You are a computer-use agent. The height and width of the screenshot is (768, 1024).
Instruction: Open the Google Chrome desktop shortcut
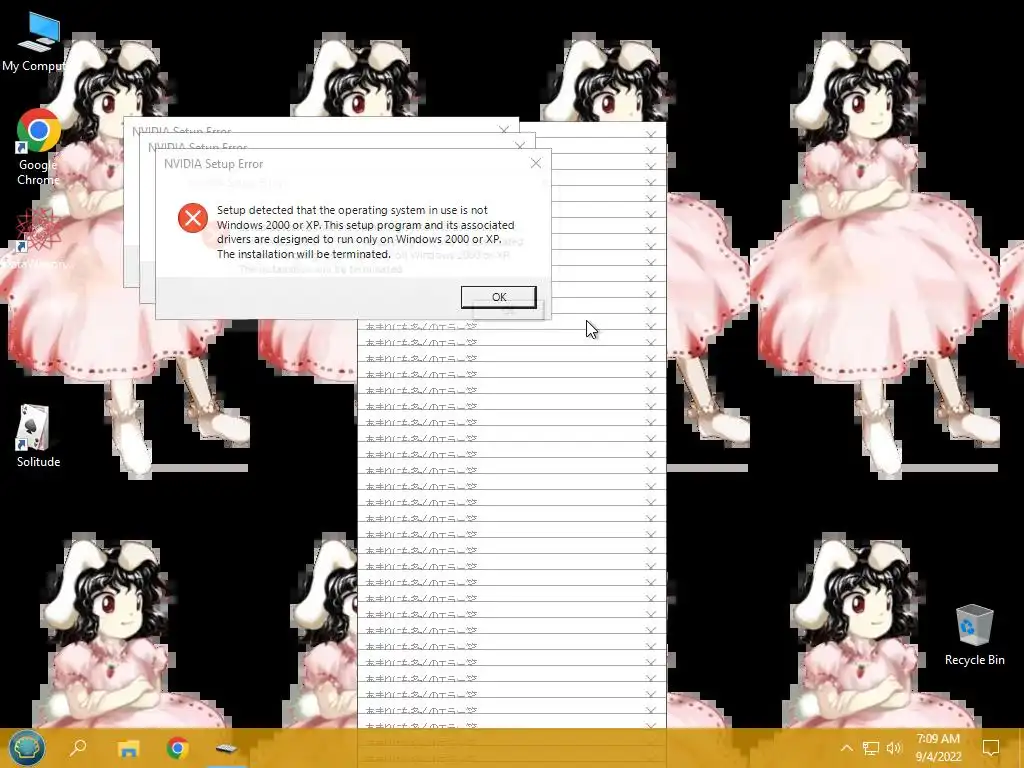39,146
